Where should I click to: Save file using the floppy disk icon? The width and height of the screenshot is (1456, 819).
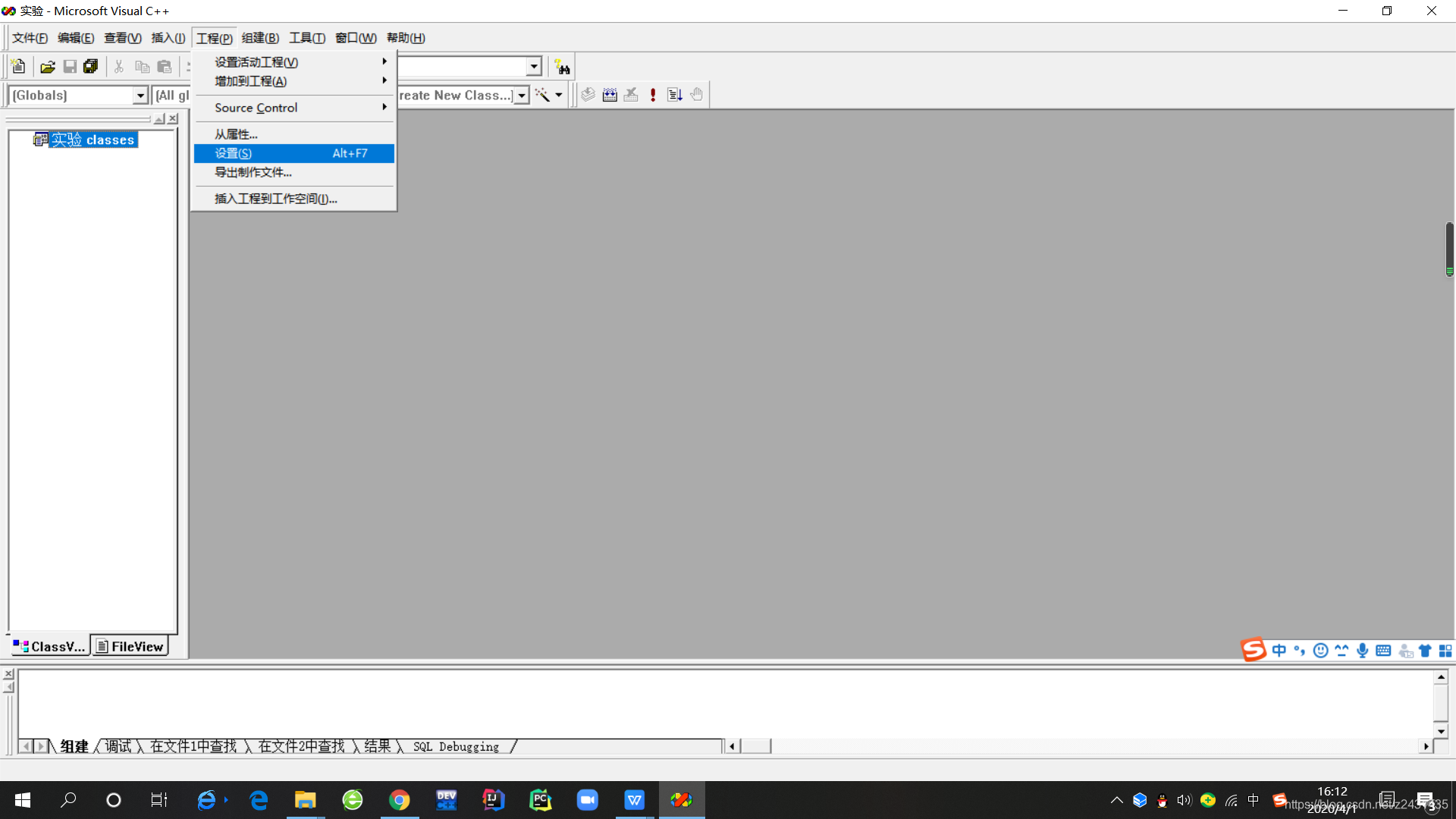pos(70,67)
